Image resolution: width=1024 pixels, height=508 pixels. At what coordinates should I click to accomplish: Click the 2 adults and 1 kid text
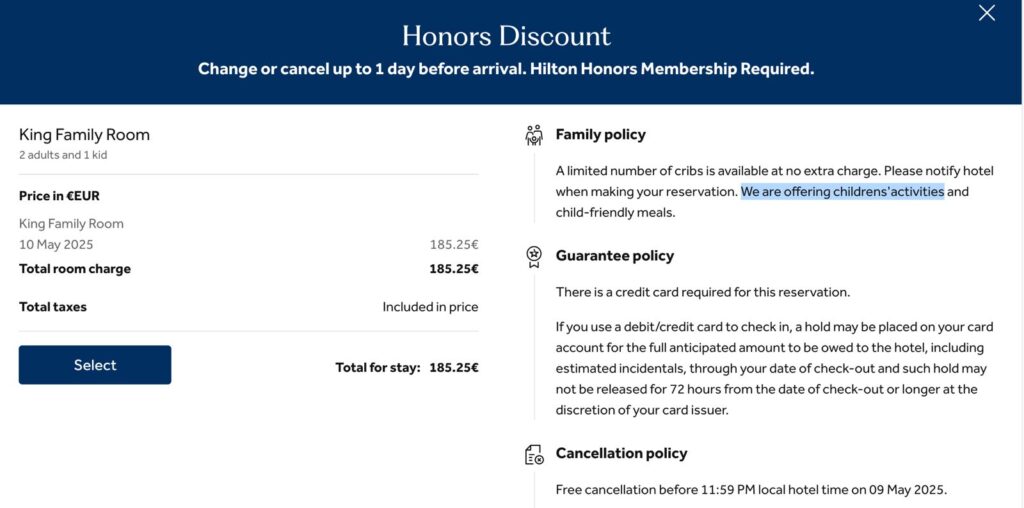(63, 155)
